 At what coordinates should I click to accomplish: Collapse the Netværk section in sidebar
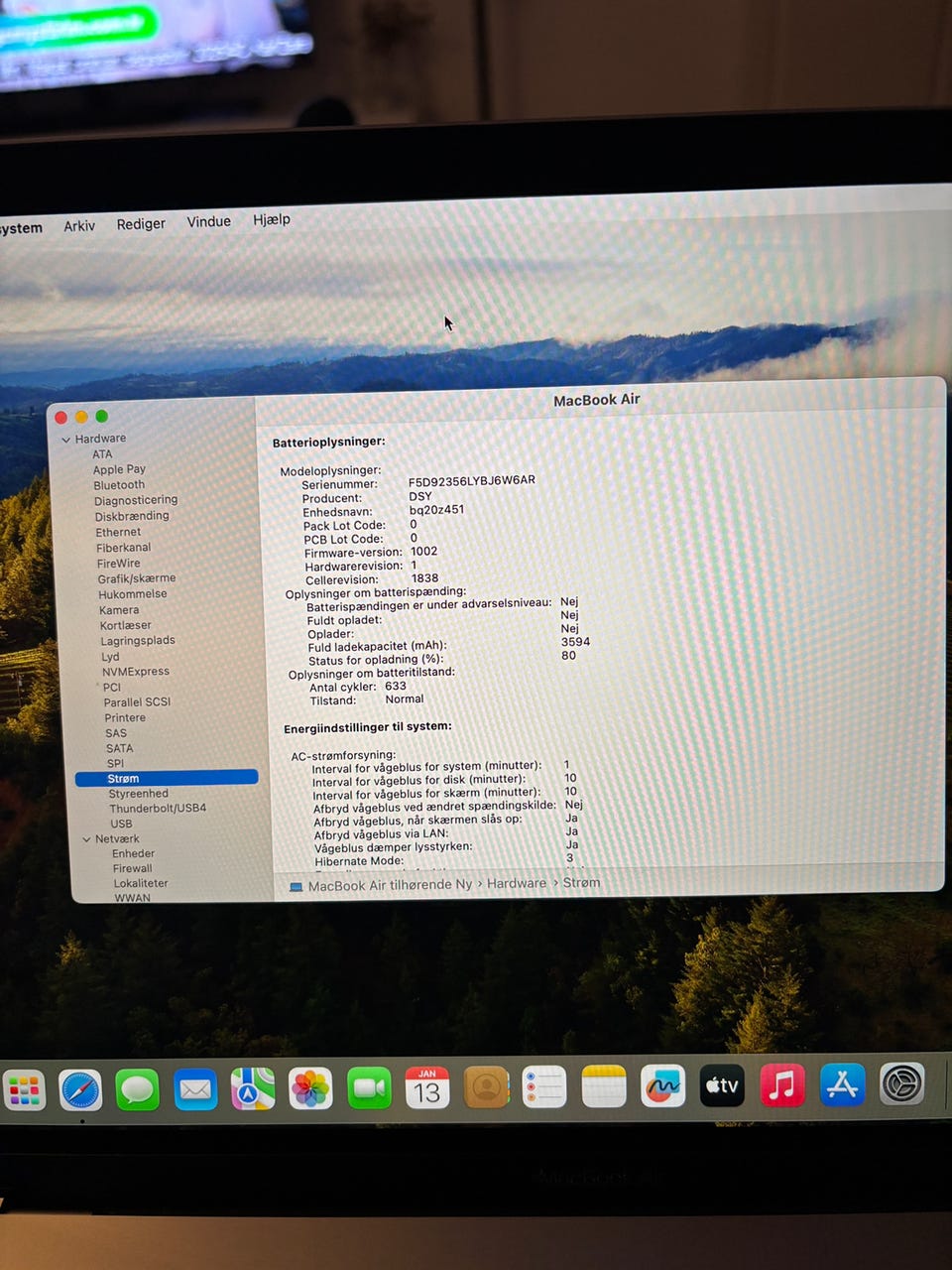pyautogui.click(x=86, y=839)
